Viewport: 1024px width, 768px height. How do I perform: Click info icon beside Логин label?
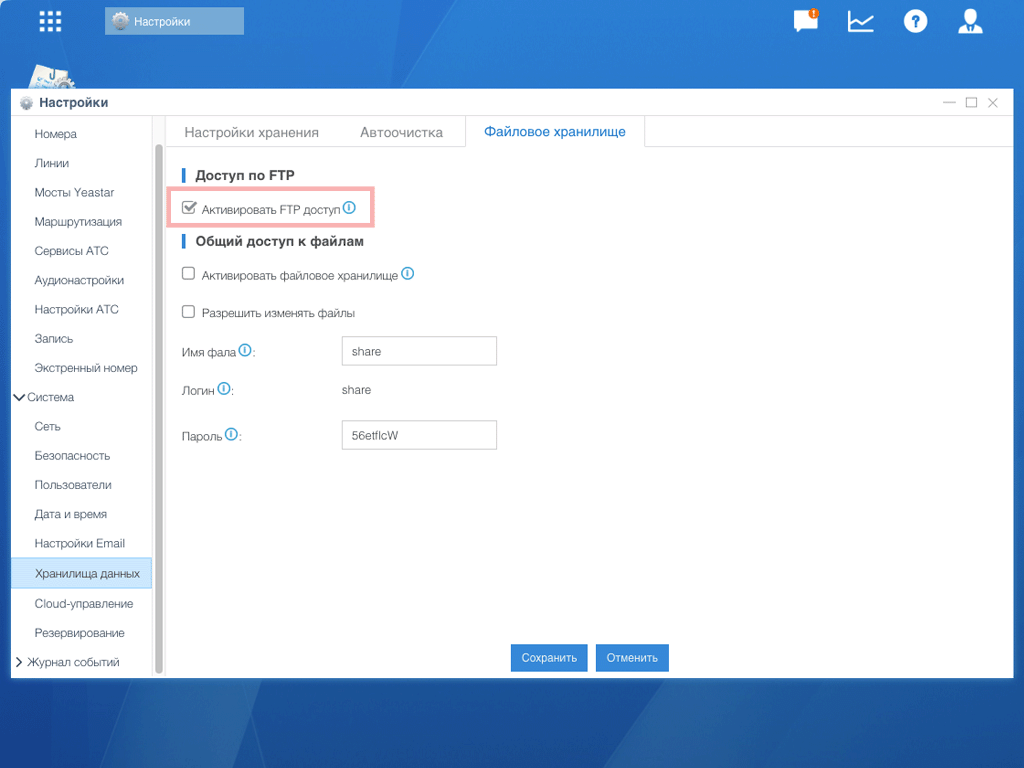(224, 388)
